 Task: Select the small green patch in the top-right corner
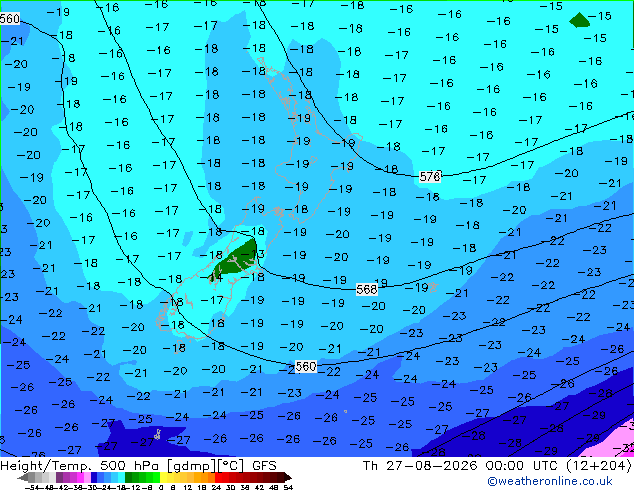pos(579,20)
